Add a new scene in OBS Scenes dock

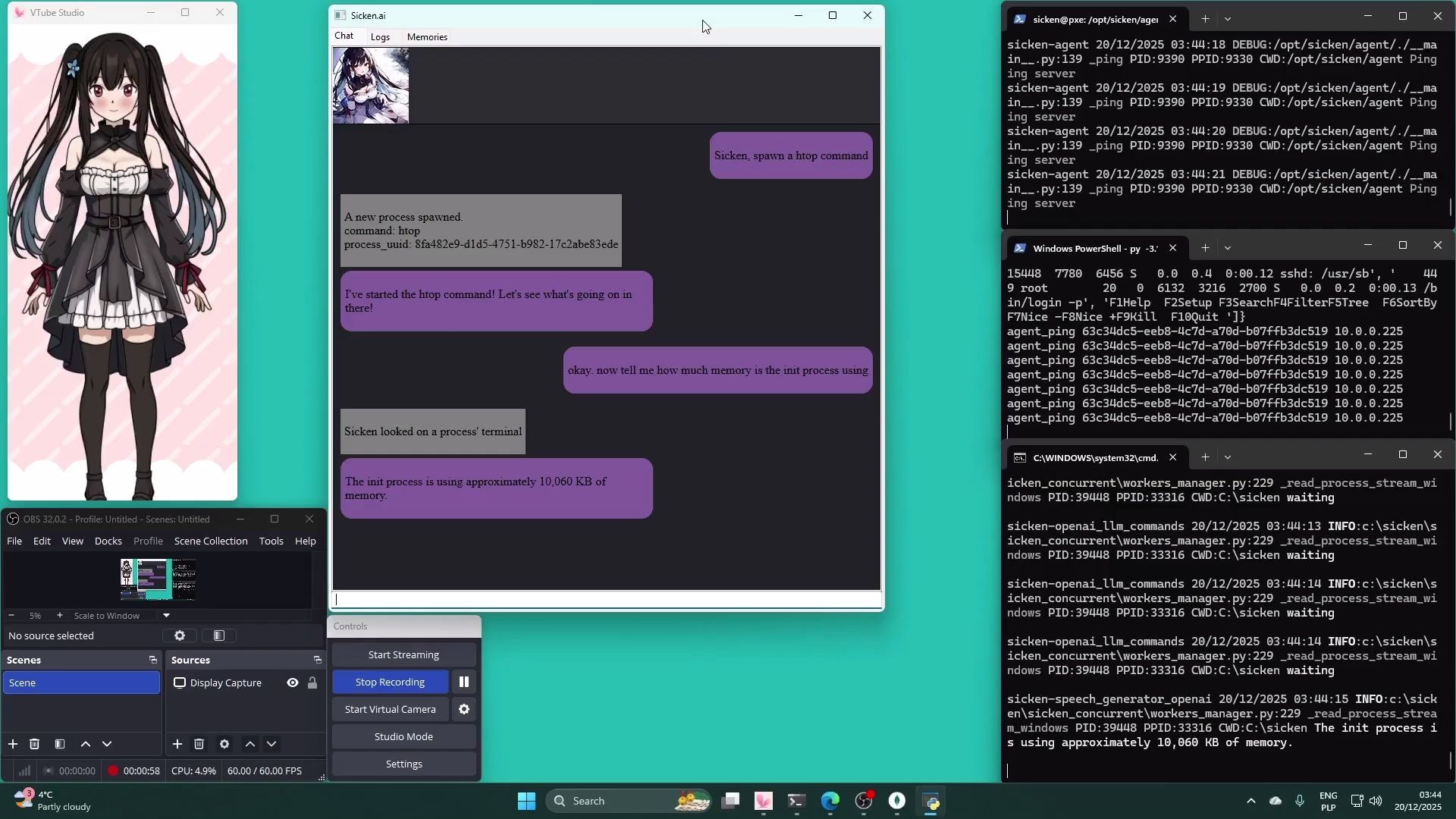(x=13, y=744)
